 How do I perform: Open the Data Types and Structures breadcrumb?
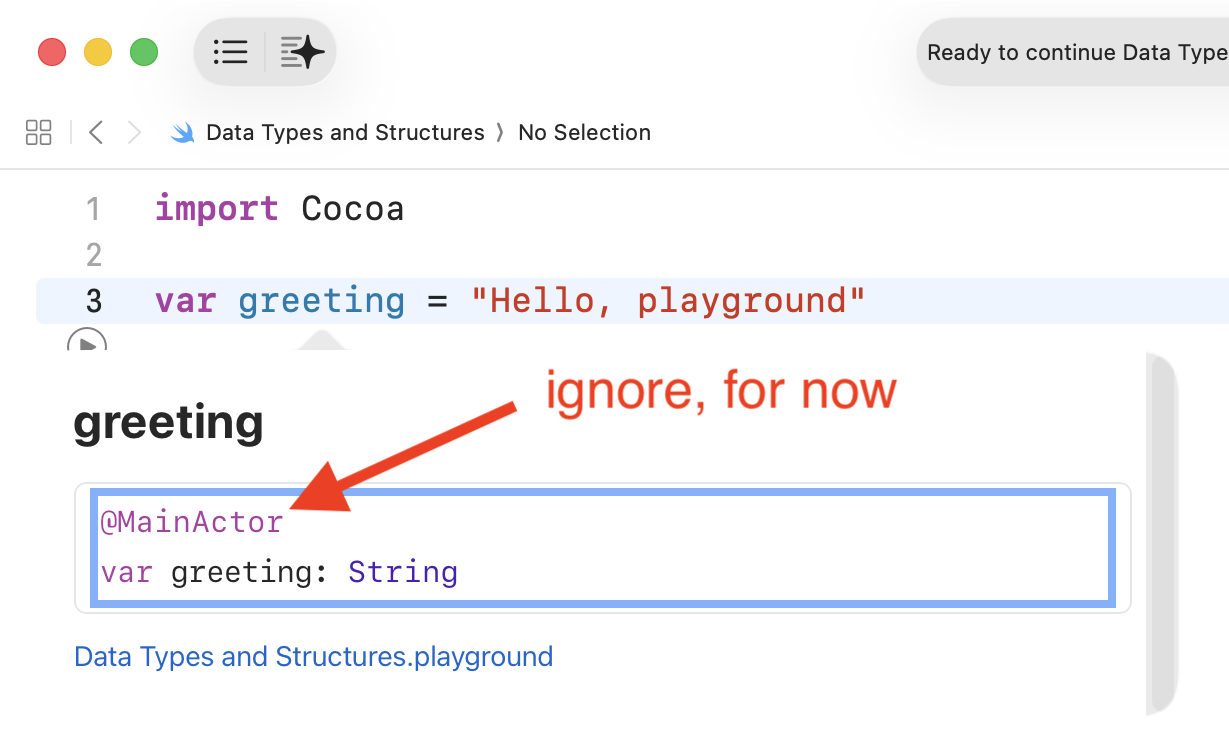344,132
